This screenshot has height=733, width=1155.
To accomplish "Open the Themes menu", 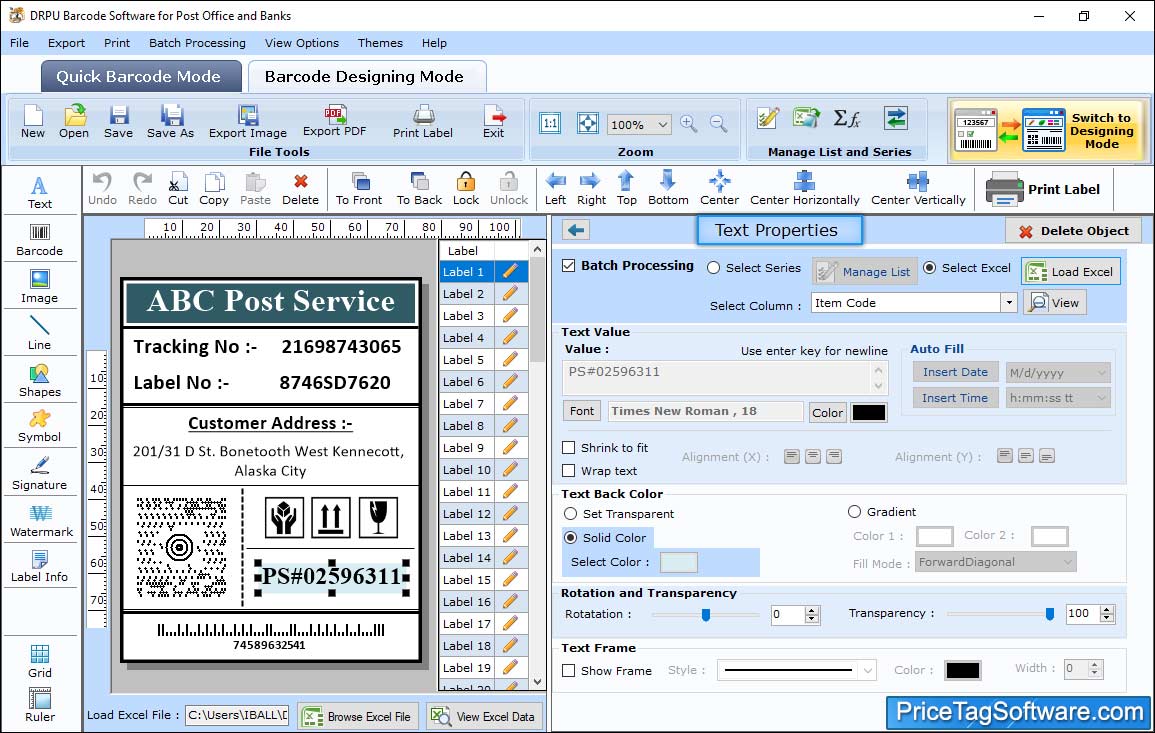I will 380,43.
